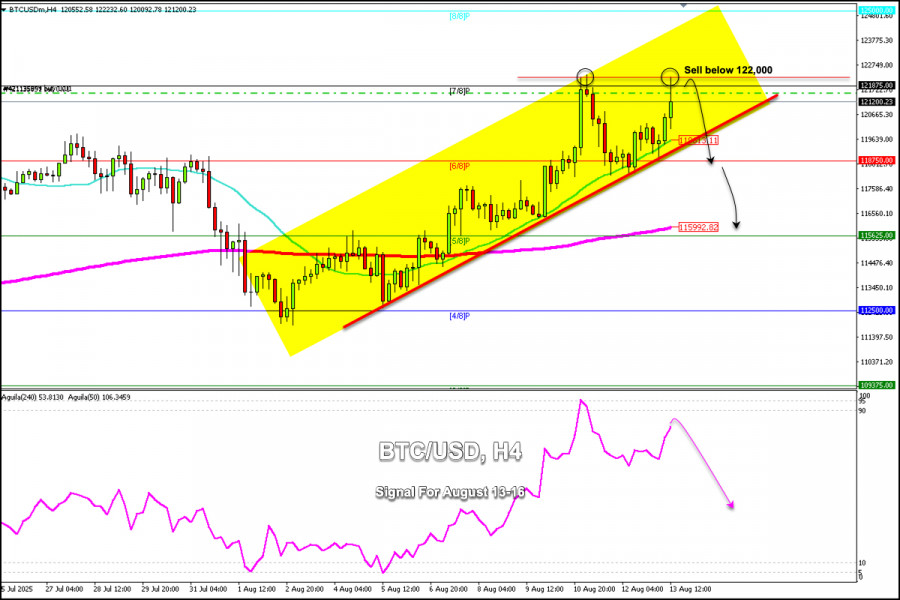The width and height of the screenshot is (900, 600).
Task: Click the Aguila(240) 53.8130 indicator label
Action: click(x=33, y=397)
